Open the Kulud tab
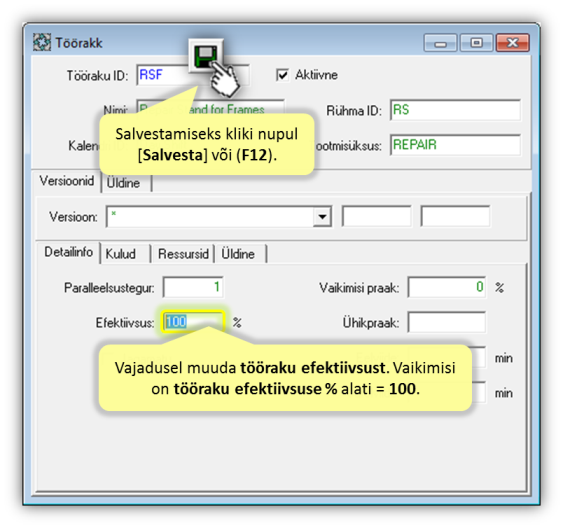 121,254
